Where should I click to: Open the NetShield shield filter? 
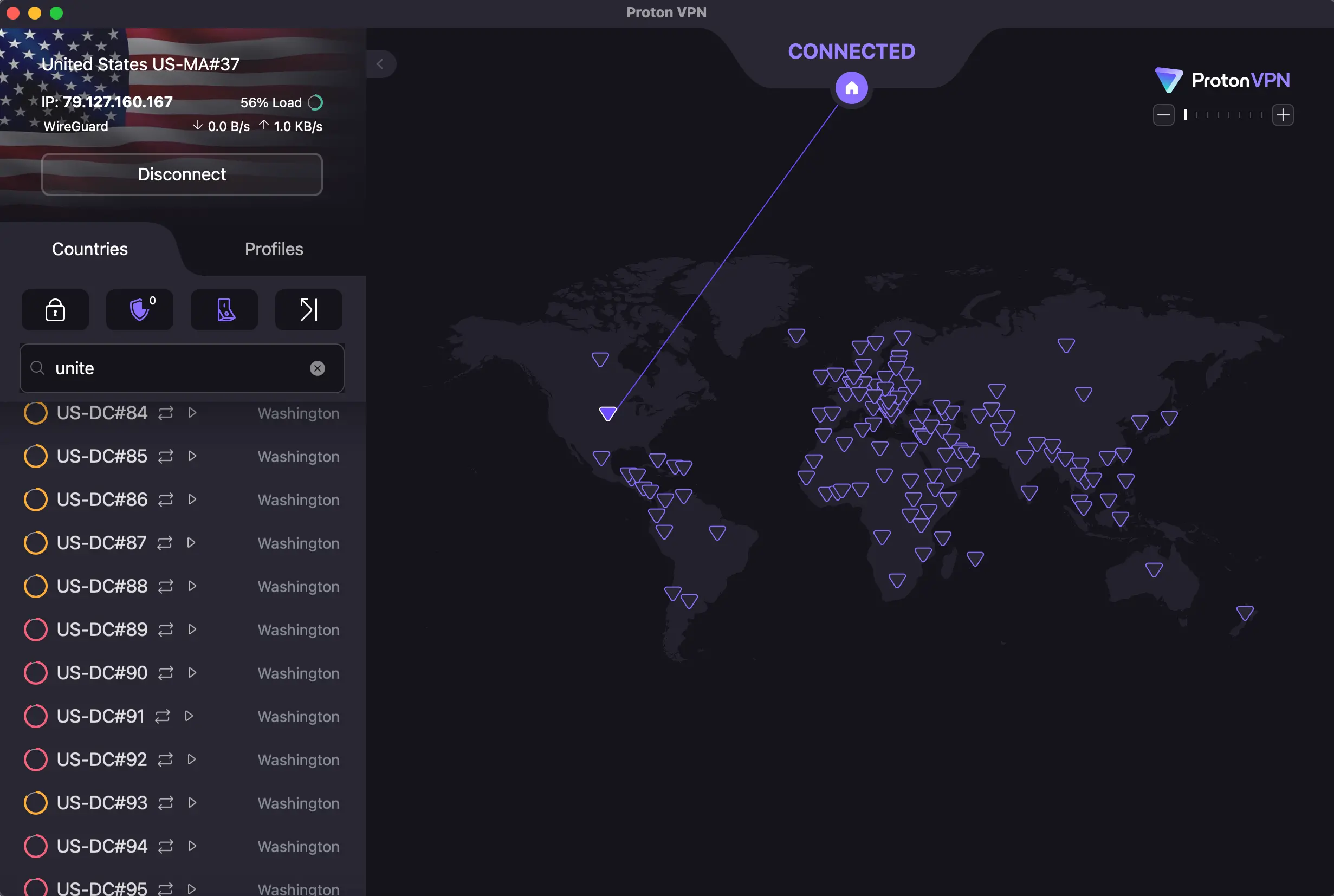pos(139,310)
